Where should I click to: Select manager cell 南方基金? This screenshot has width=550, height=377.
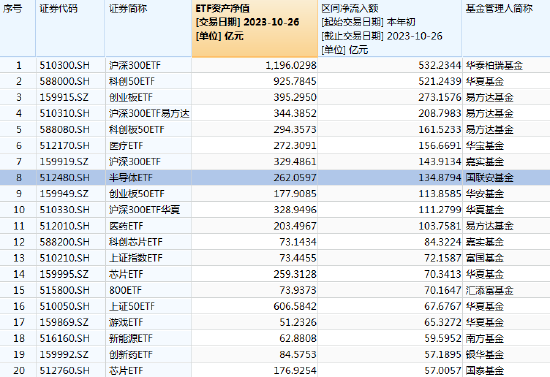[x=485, y=338]
